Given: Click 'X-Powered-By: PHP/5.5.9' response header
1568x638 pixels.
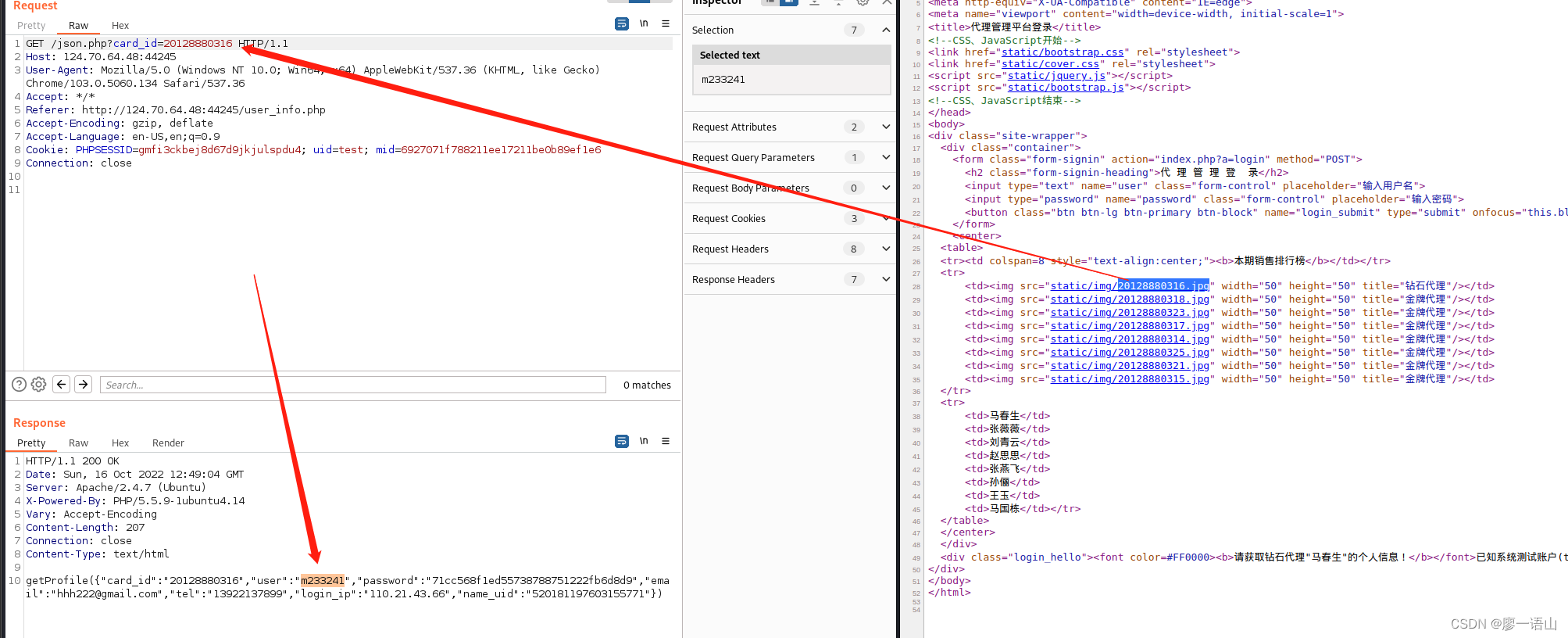Looking at the screenshot, I should point(135,501).
